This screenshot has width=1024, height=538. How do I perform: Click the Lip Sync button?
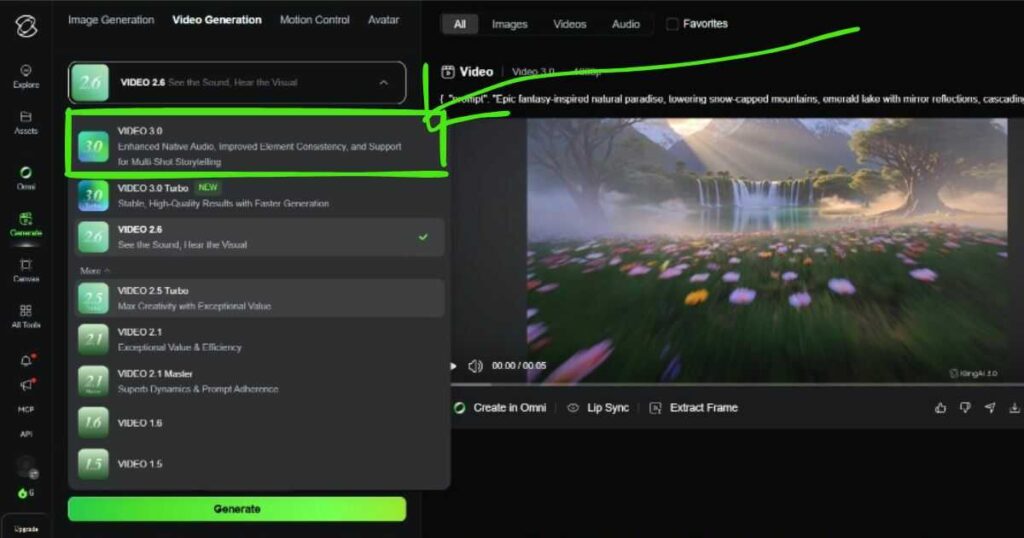point(598,407)
